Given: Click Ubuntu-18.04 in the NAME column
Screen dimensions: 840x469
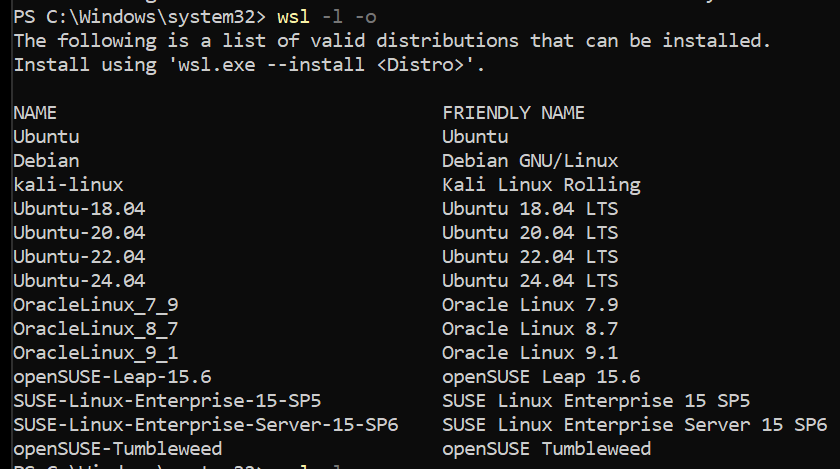Looking at the screenshot, I should point(79,209).
